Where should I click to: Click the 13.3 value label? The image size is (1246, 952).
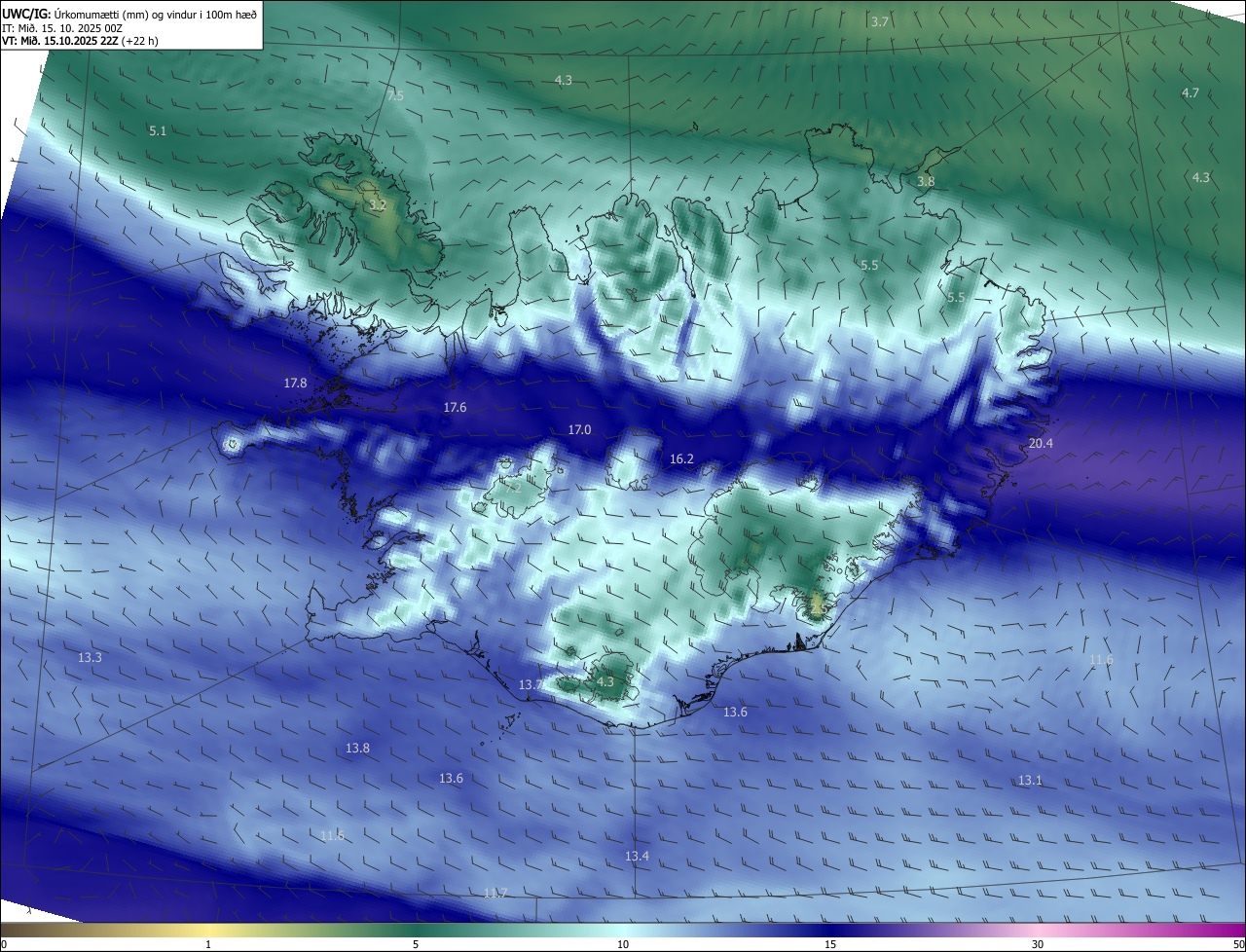click(90, 658)
